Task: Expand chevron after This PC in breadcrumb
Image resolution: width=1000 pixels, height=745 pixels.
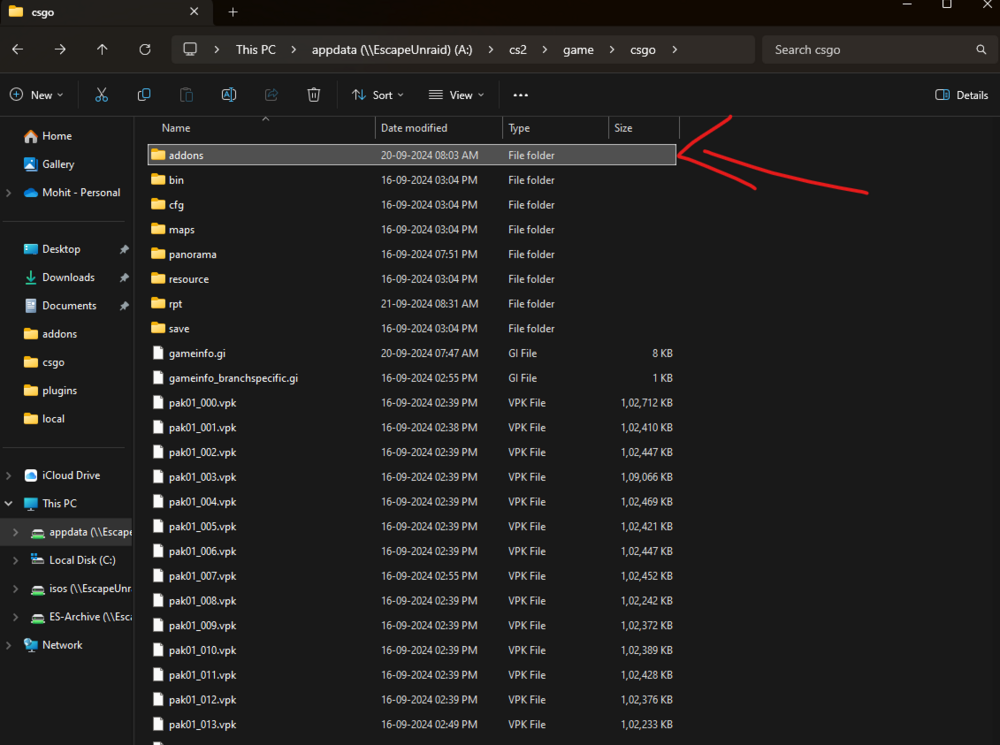Action: (293, 50)
